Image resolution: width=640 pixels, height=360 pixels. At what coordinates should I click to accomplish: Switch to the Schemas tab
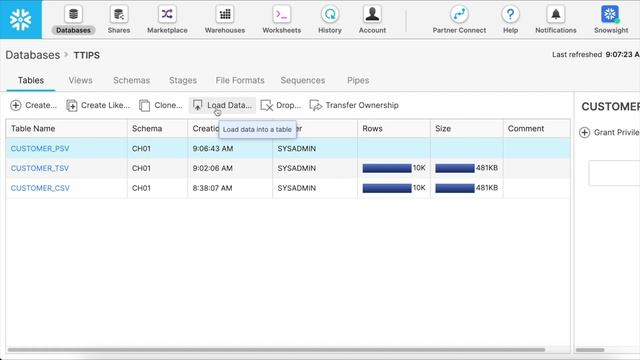click(x=131, y=80)
